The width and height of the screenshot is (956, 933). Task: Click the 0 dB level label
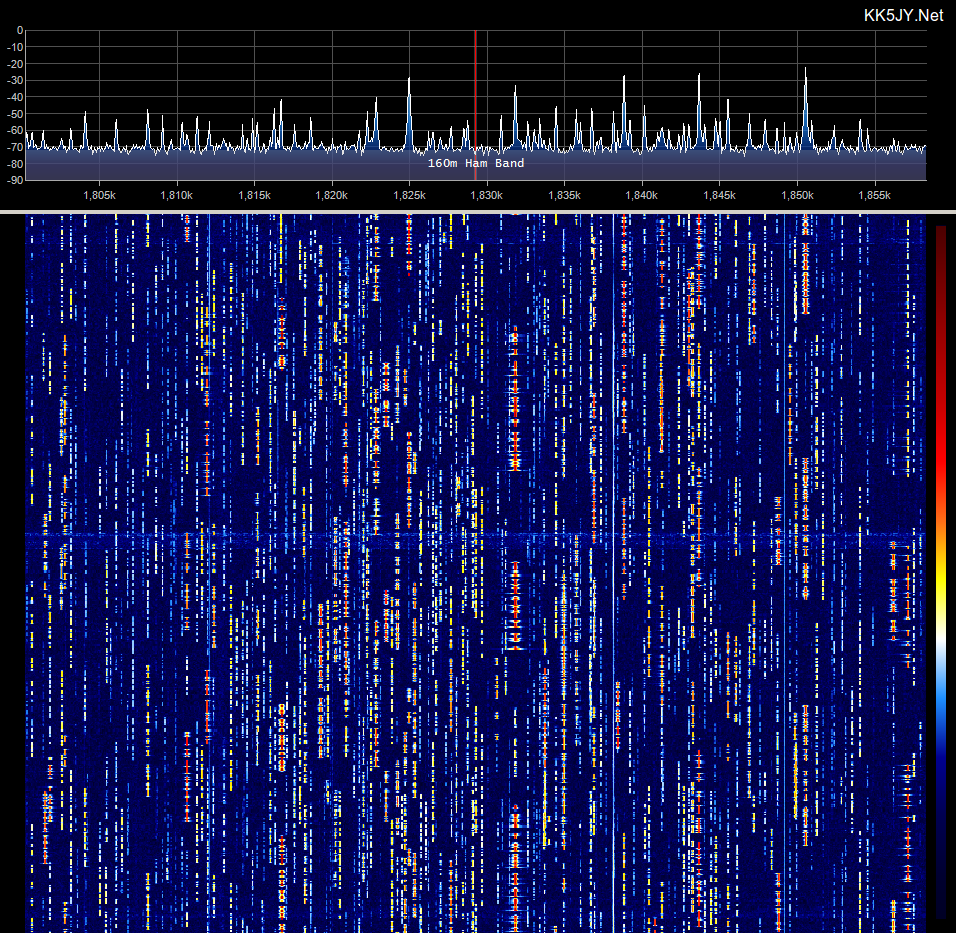[x=20, y=30]
